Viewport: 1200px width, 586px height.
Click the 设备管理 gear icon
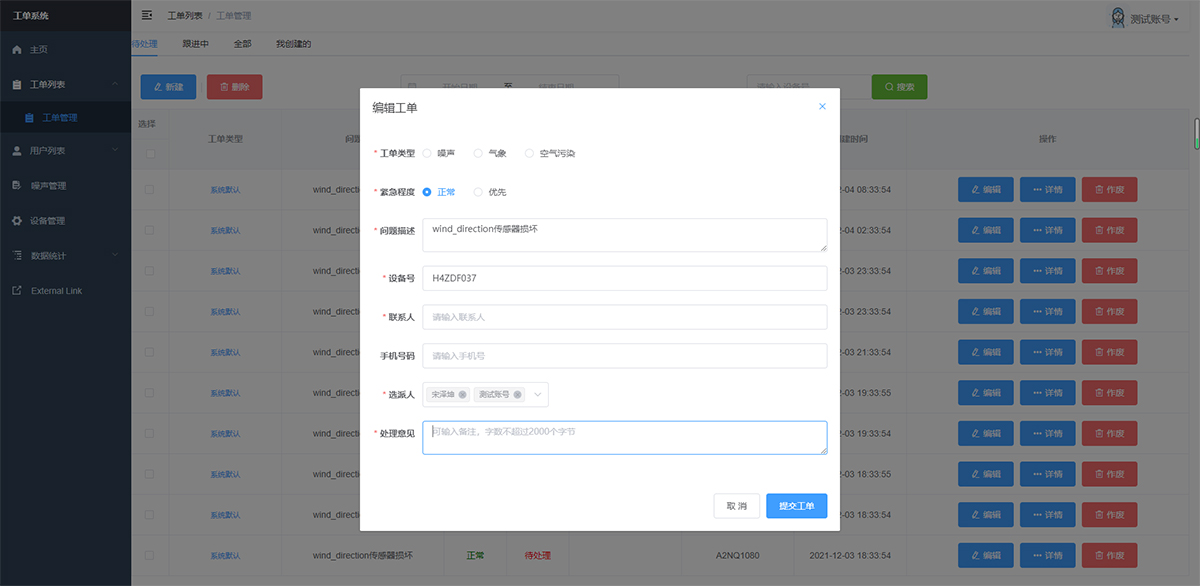[17, 221]
